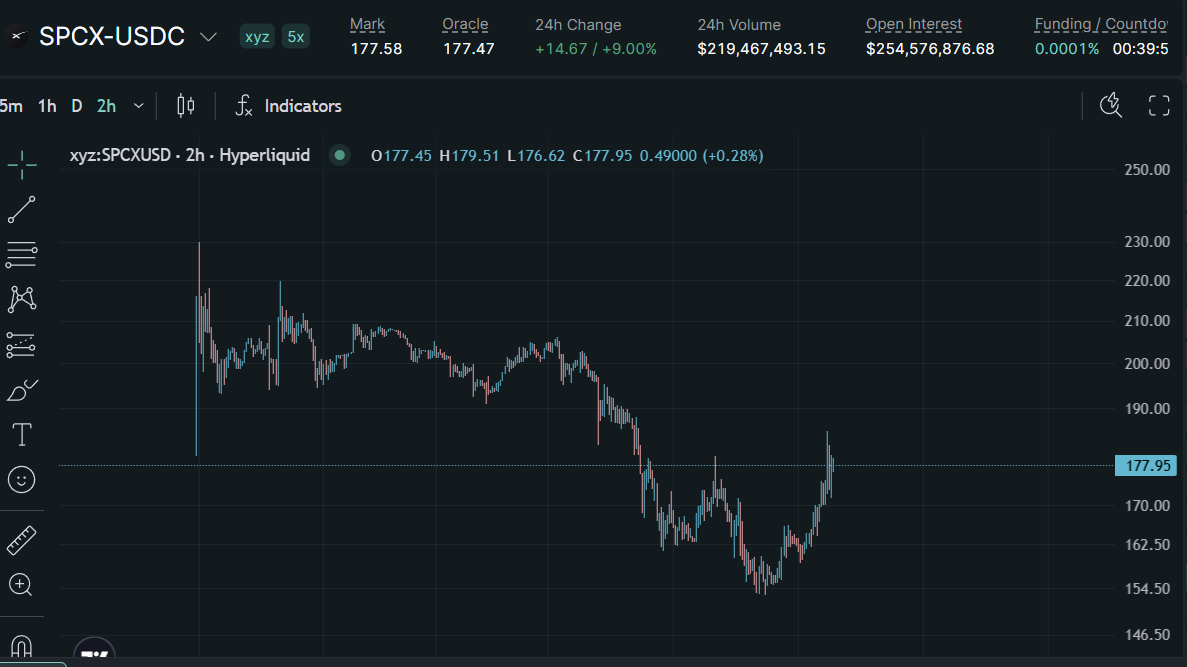Click the 24h Volume value $219,467,493.15
The width and height of the screenshot is (1187, 667).
click(762, 49)
